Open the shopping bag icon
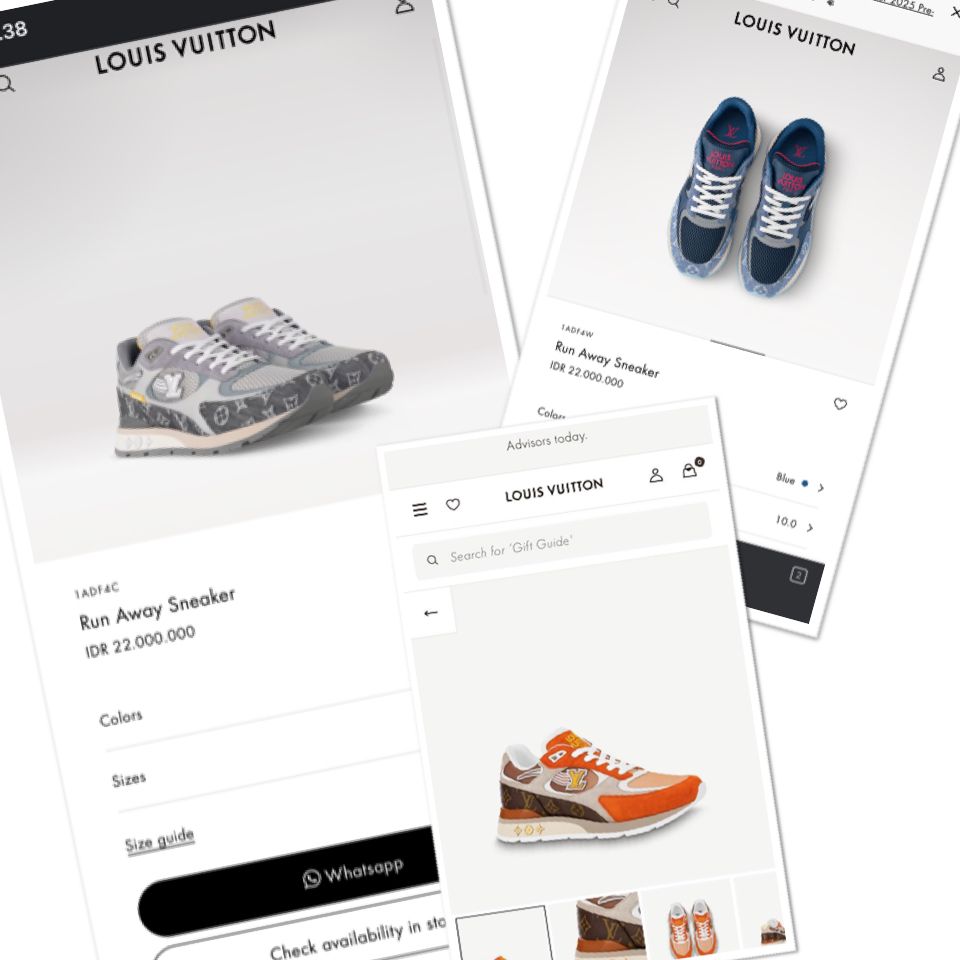This screenshot has width=960, height=960. (690, 470)
